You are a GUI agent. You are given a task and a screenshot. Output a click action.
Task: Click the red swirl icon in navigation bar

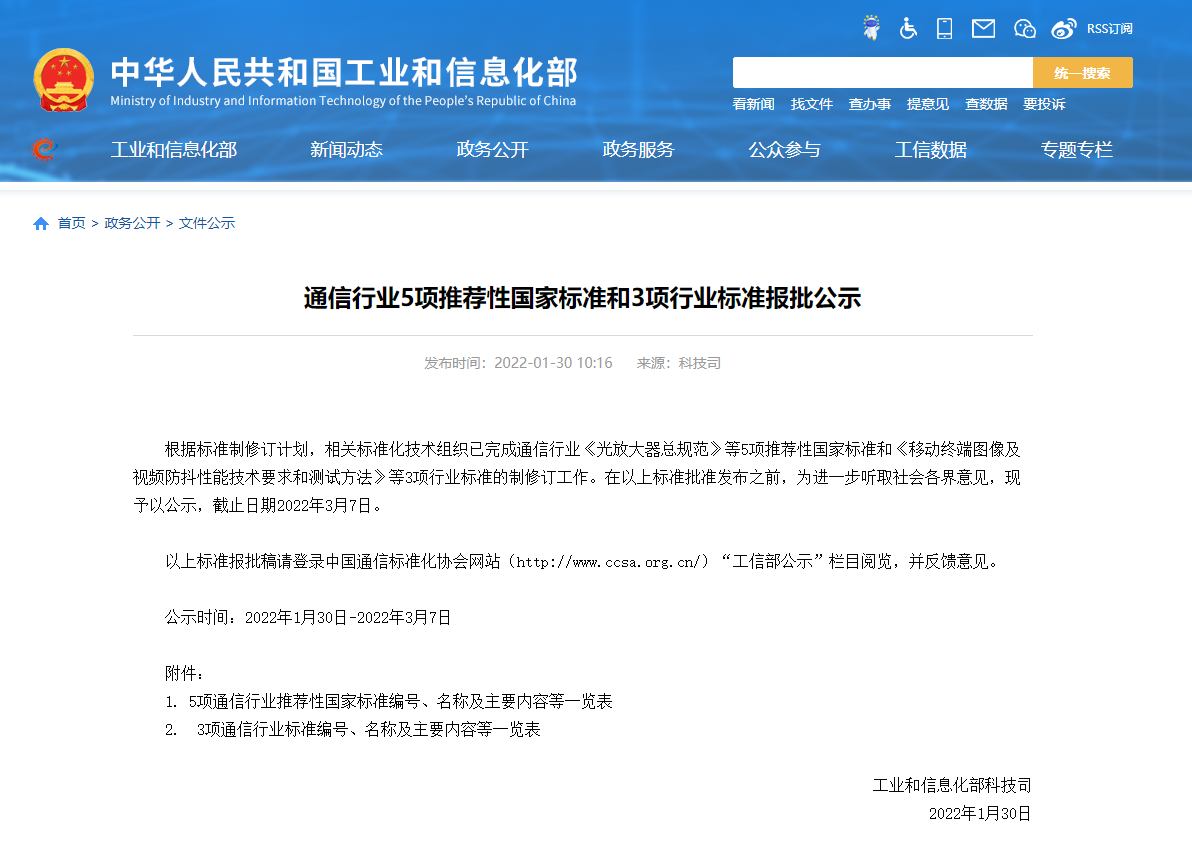[43, 150]
